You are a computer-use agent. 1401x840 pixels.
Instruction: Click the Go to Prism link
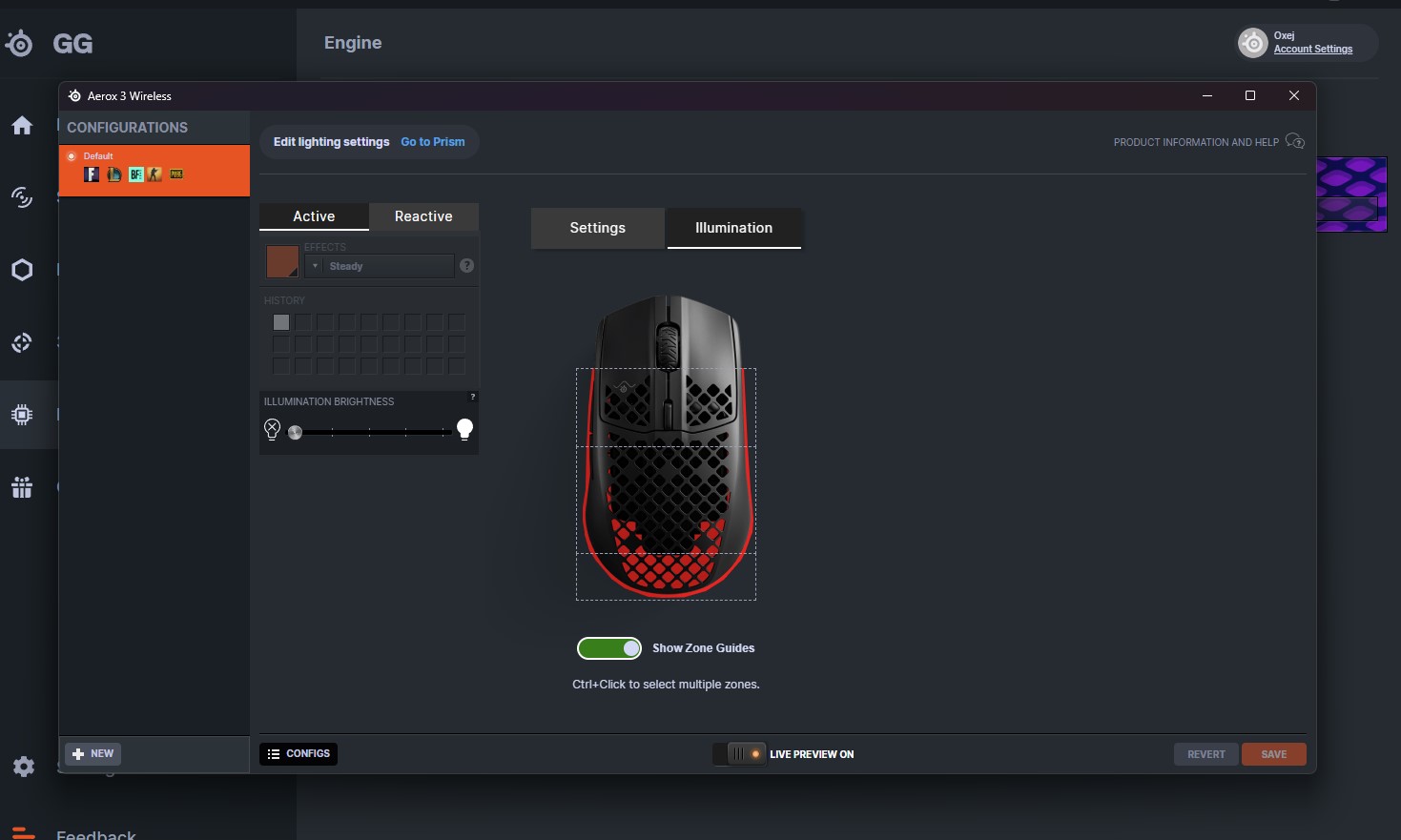click(433, 142)
